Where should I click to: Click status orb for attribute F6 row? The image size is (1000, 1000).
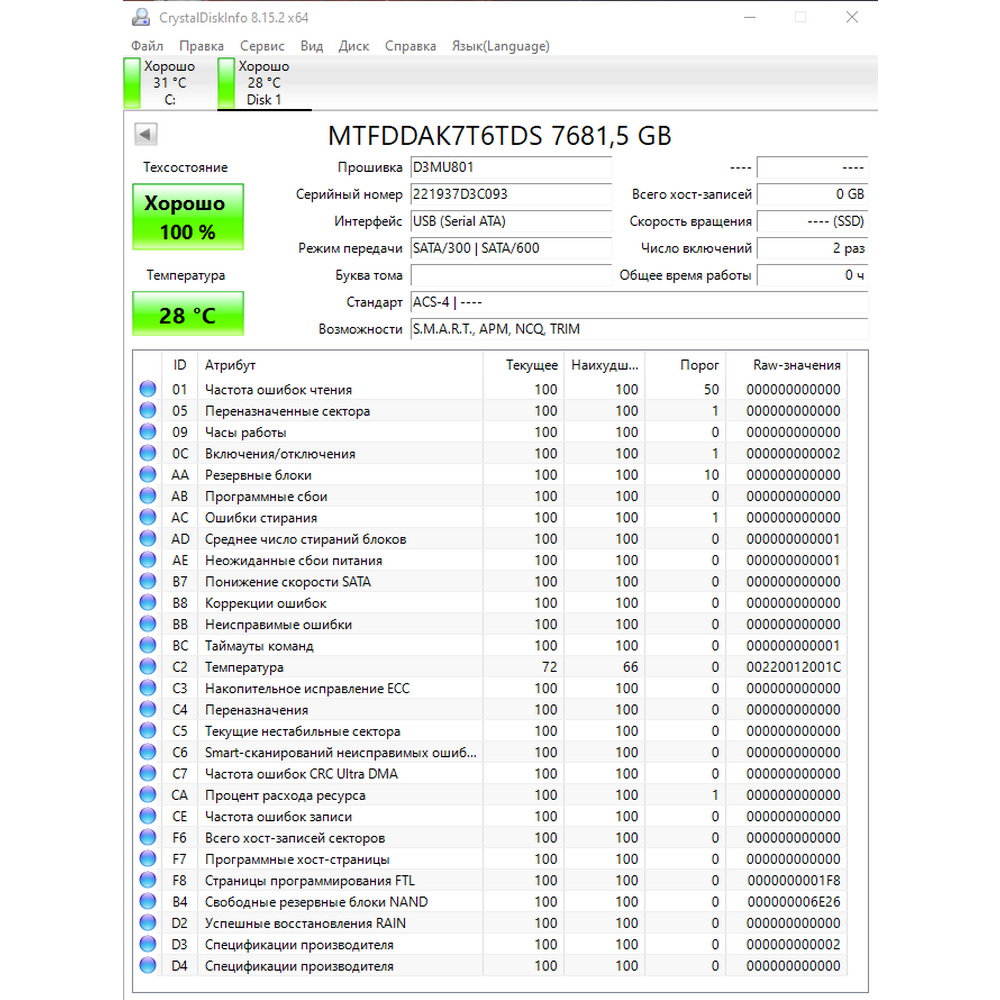coord(148,838)
